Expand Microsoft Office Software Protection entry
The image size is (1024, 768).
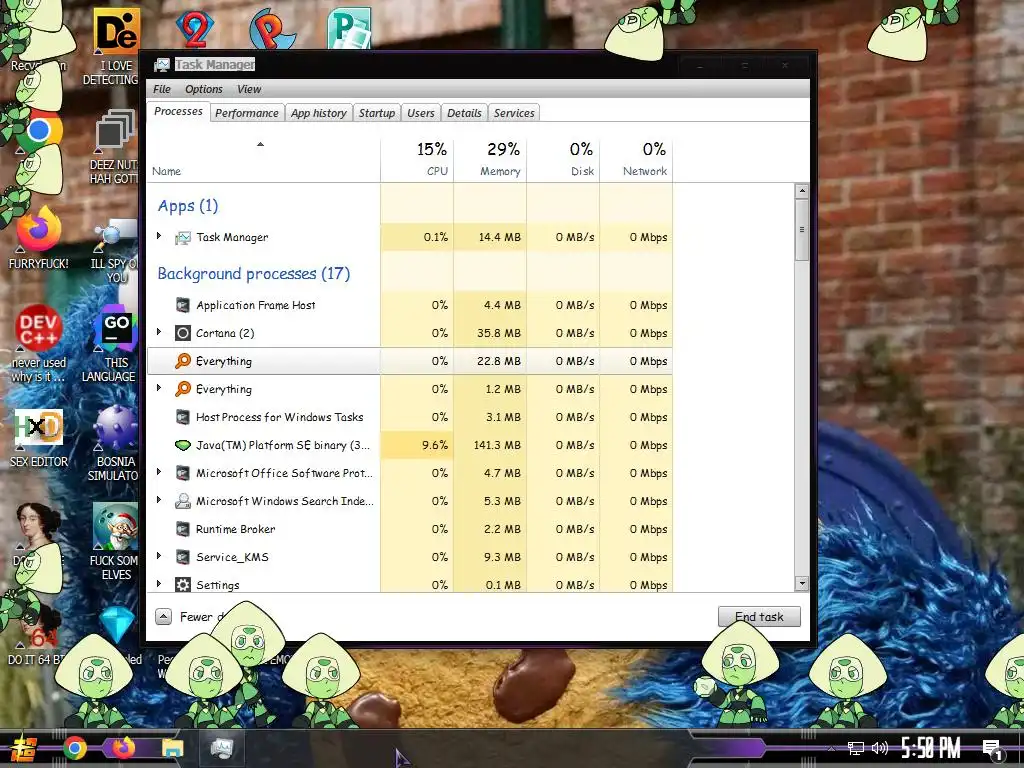(159, 472)
